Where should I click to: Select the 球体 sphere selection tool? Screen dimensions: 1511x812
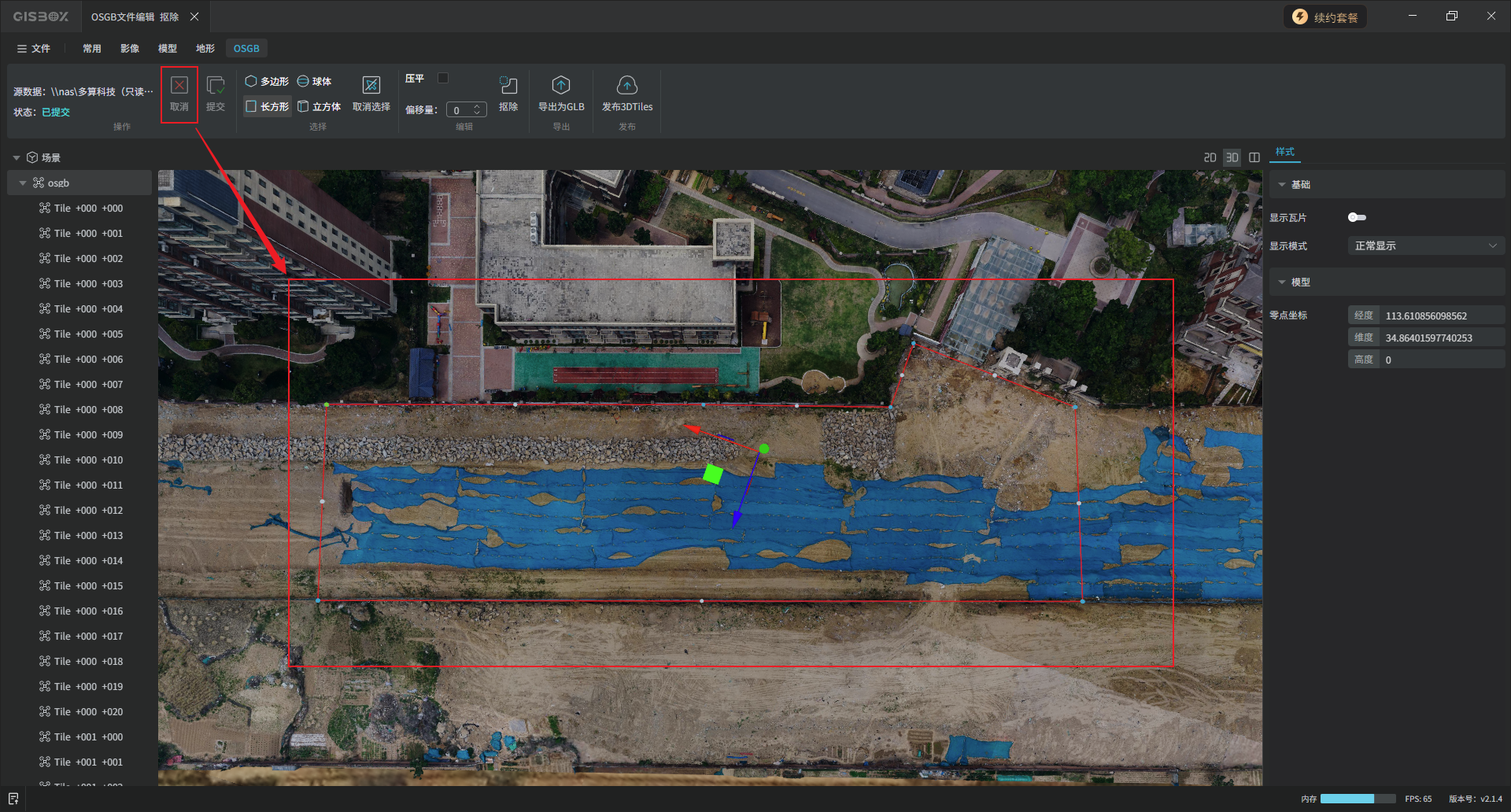click(314, 81)
